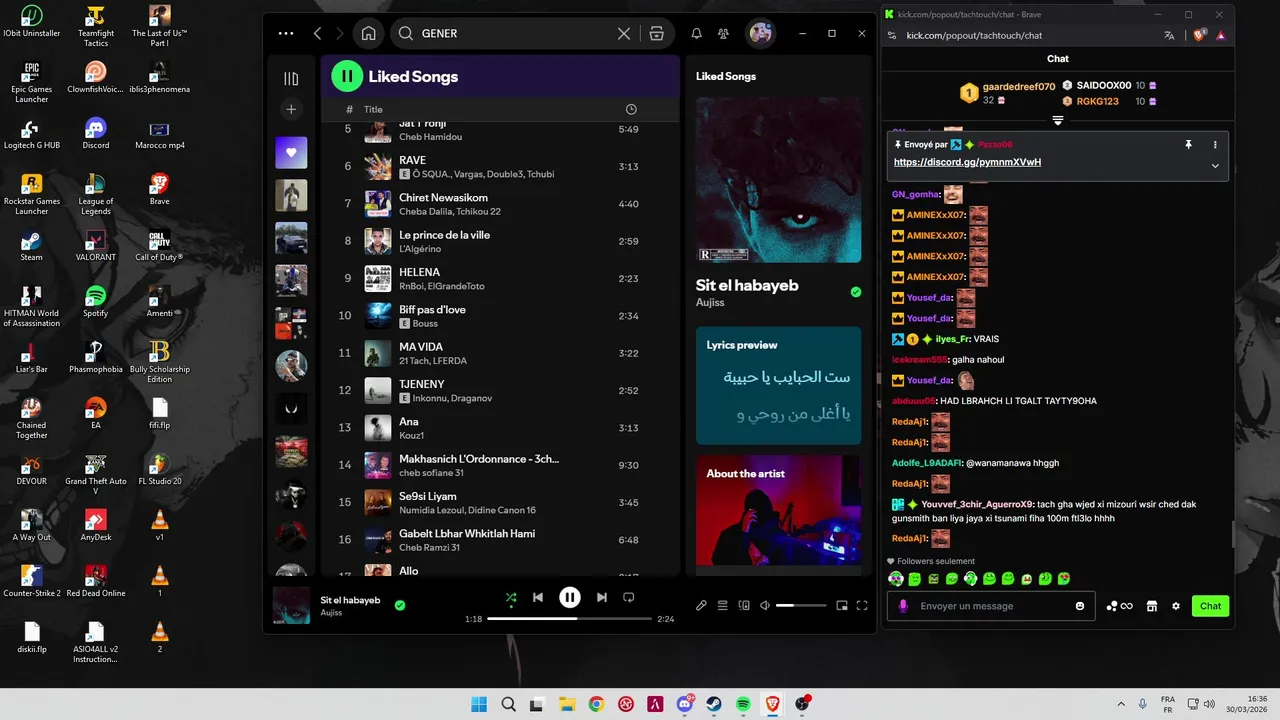Toggle repeat mode in the Spotify player
This screenshot has height=720, width=1280.
pyautogui.click(x=629, y=597)
